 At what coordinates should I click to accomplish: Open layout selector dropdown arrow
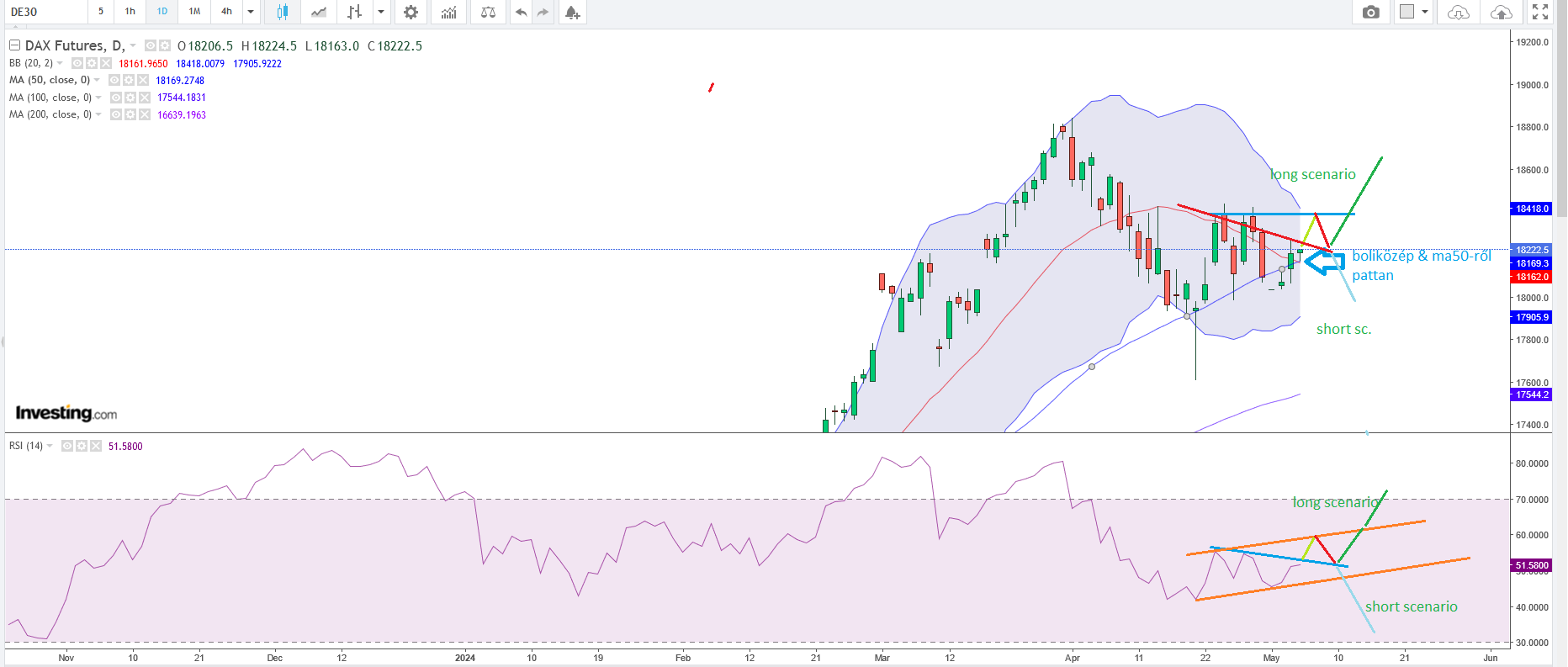[1424, 12]
